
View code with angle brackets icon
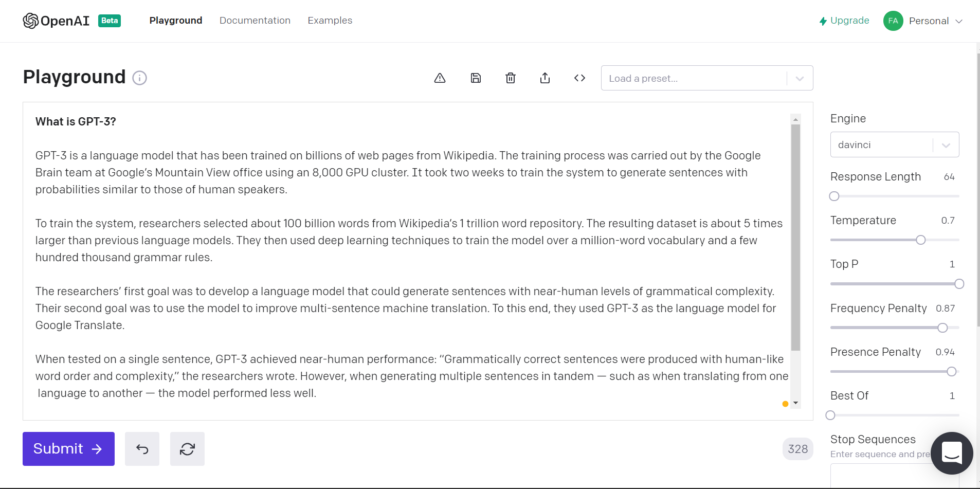579,78
